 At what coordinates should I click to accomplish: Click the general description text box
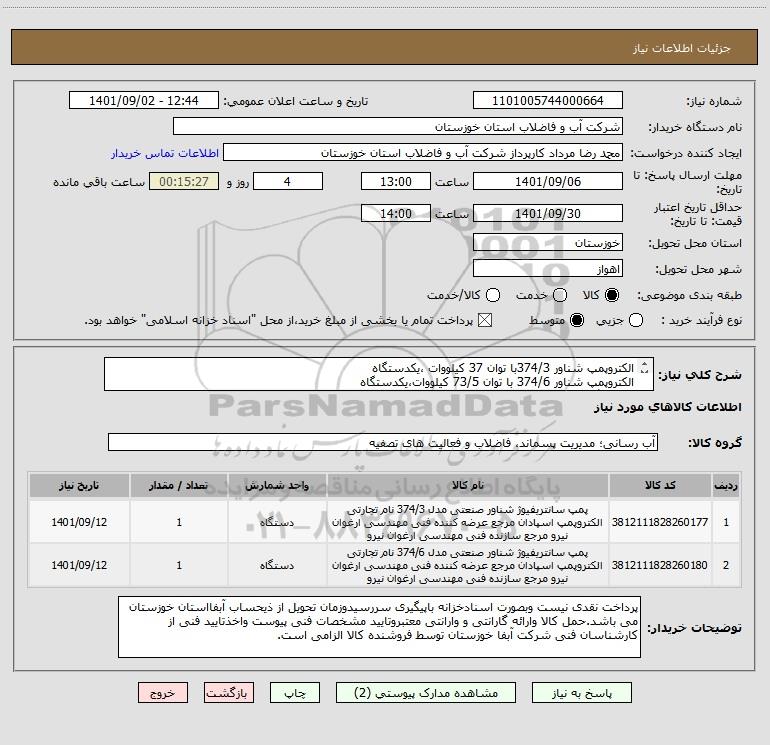(x=379, y=374)
